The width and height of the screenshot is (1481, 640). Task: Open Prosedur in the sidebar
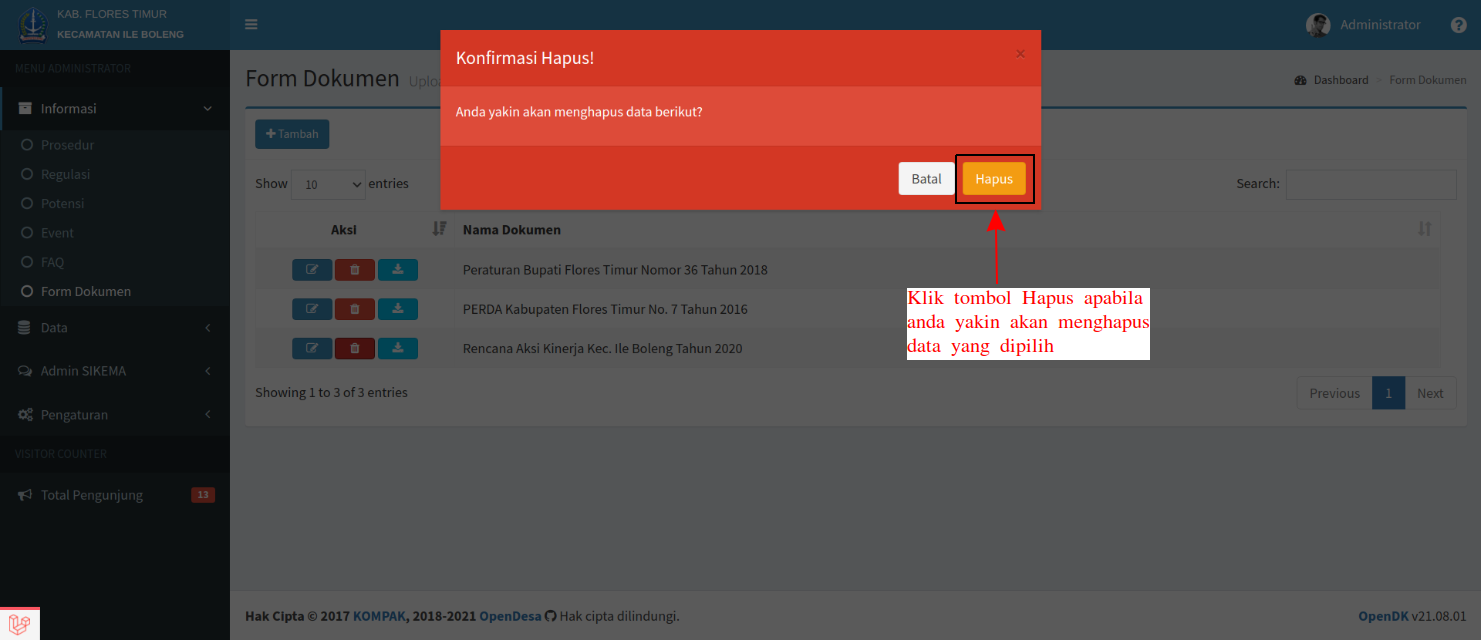pyautogui.click(x=67, y=145)
